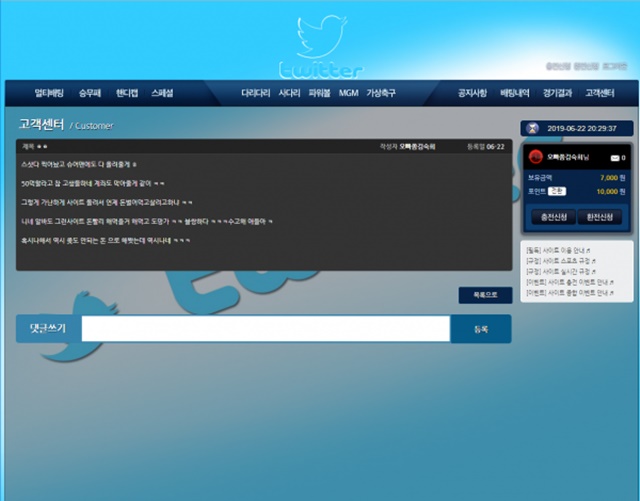
Task: Click the 고객센터 / Customer page heading
Action: [66, 125]
